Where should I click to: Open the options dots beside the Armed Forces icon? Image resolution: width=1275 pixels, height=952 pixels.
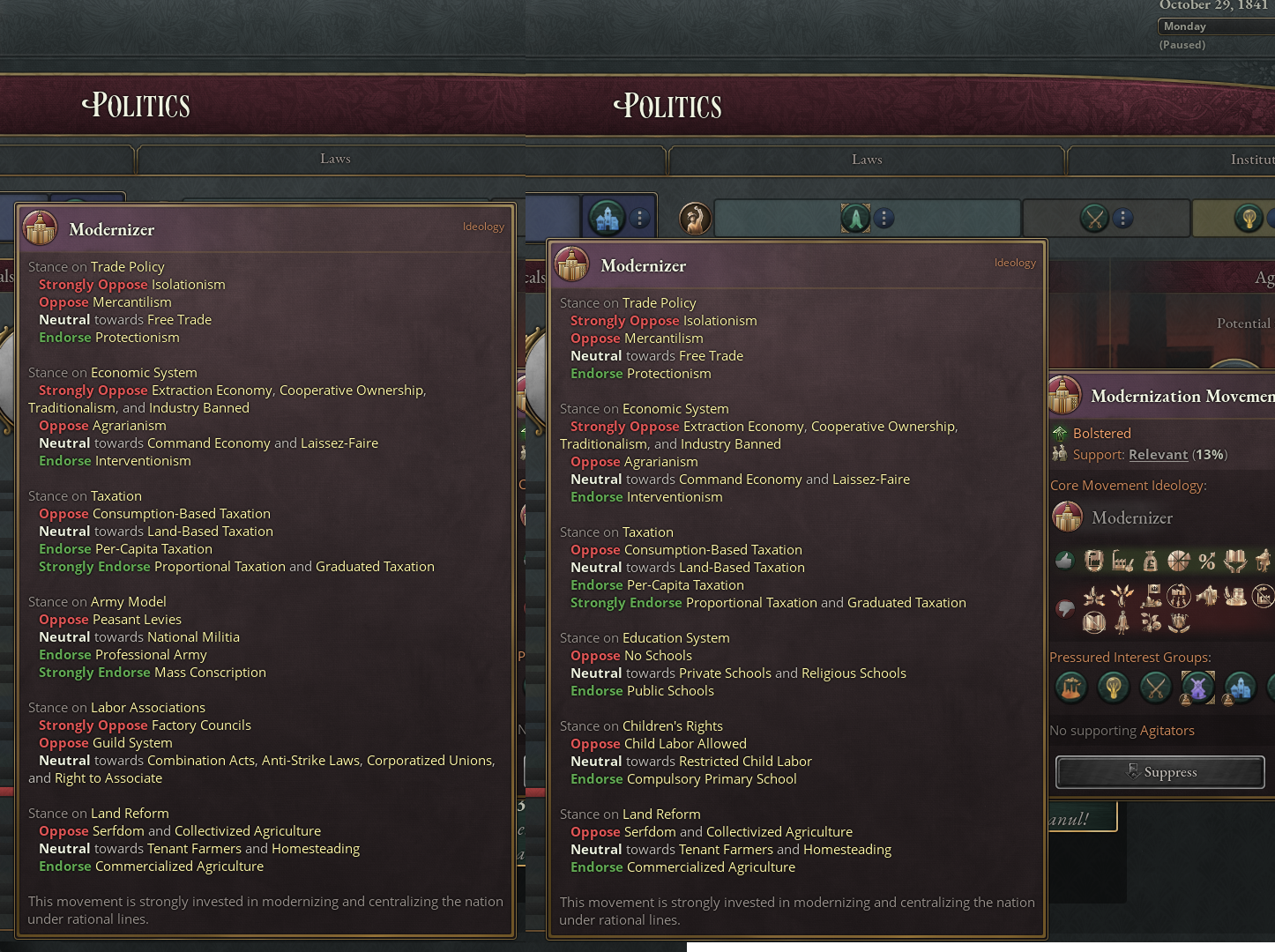[1122, 218]
